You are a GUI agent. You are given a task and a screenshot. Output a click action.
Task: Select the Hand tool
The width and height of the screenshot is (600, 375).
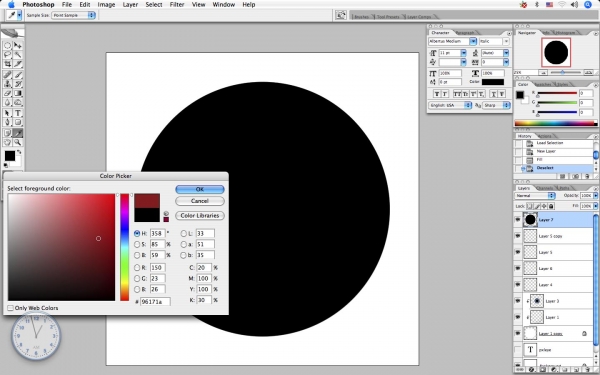point(7,142)
